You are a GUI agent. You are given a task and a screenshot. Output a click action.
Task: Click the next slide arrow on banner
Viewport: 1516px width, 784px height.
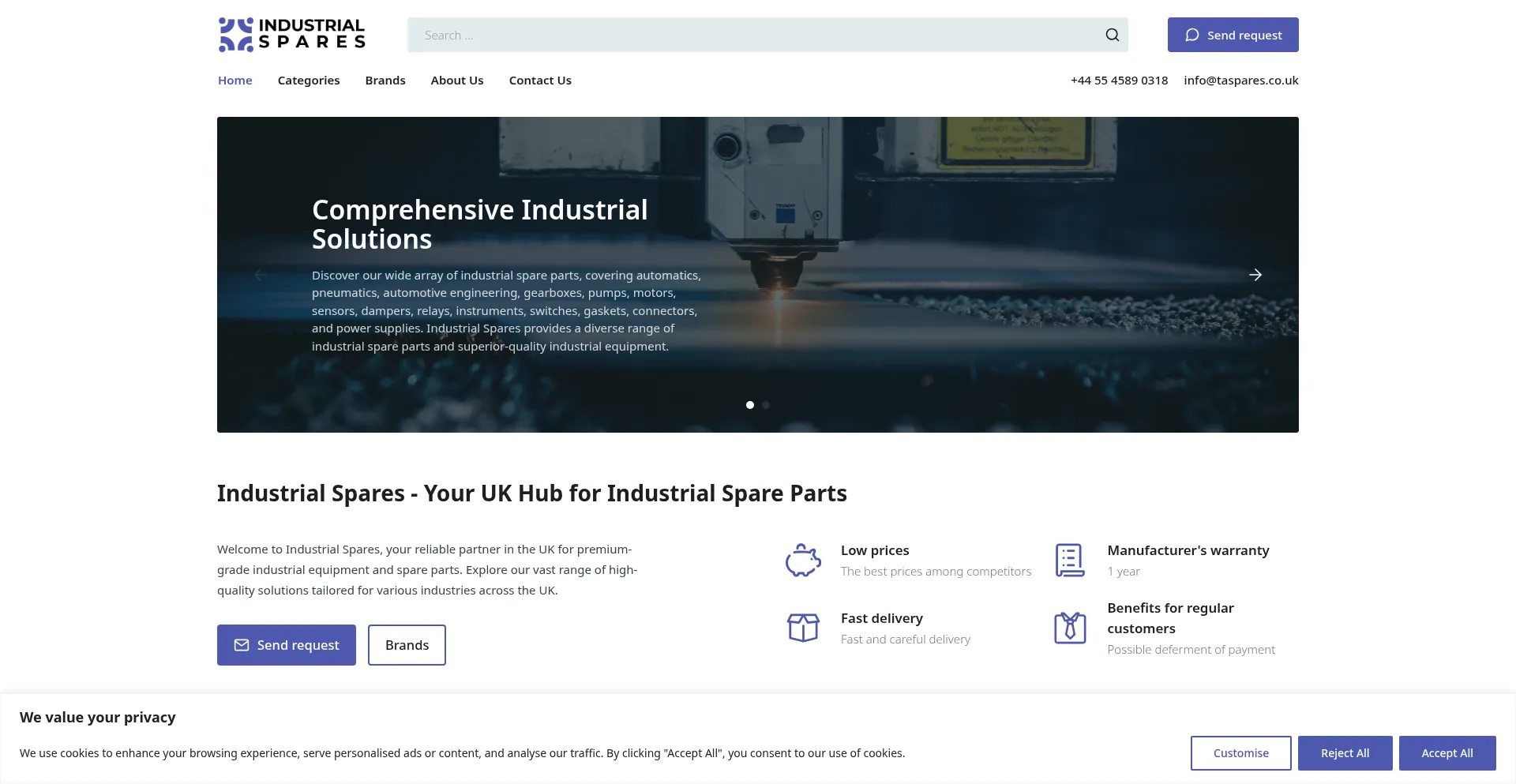click(1255, 275)
